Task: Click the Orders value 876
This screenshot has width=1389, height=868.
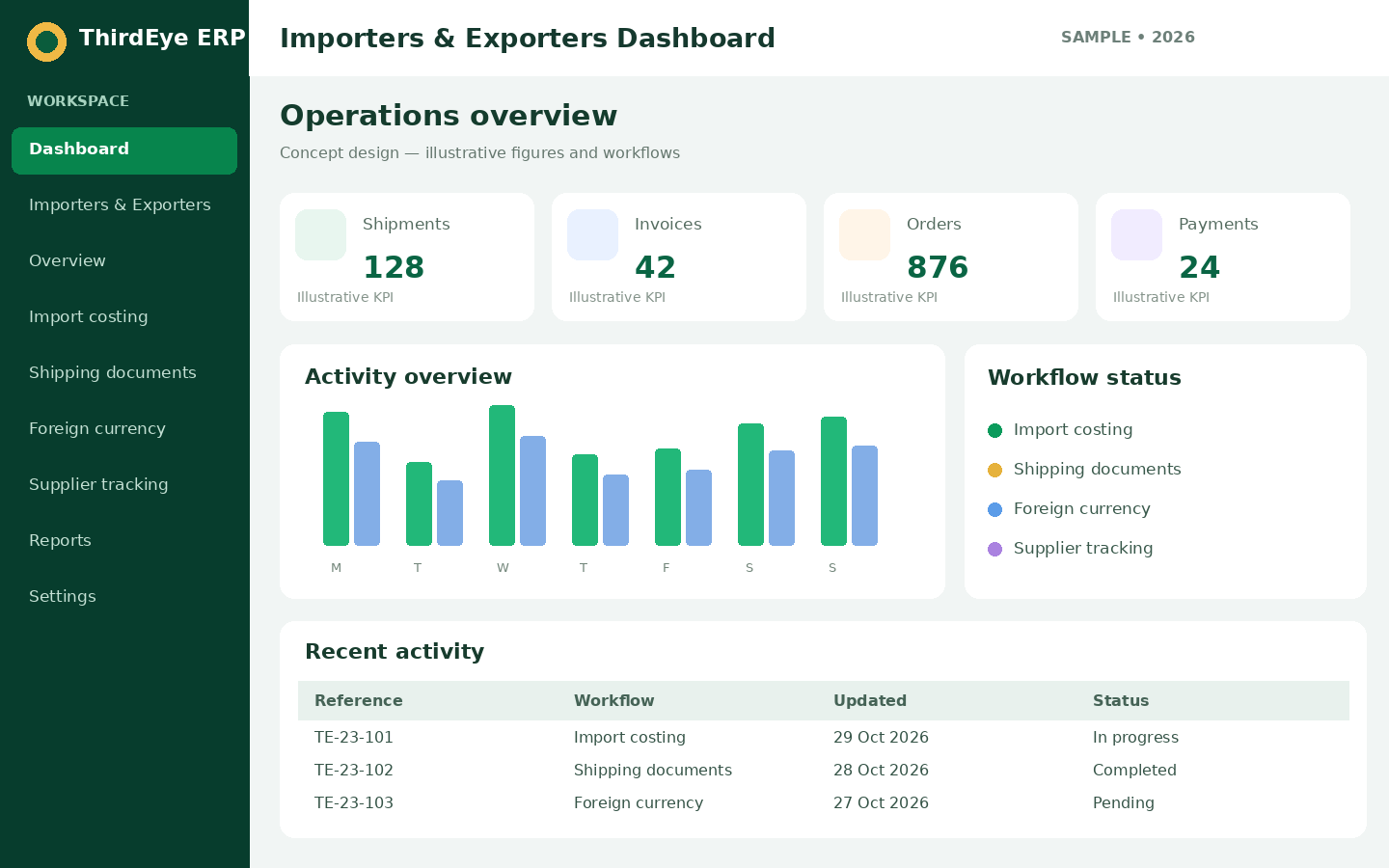Action: [x=938, y=267]
